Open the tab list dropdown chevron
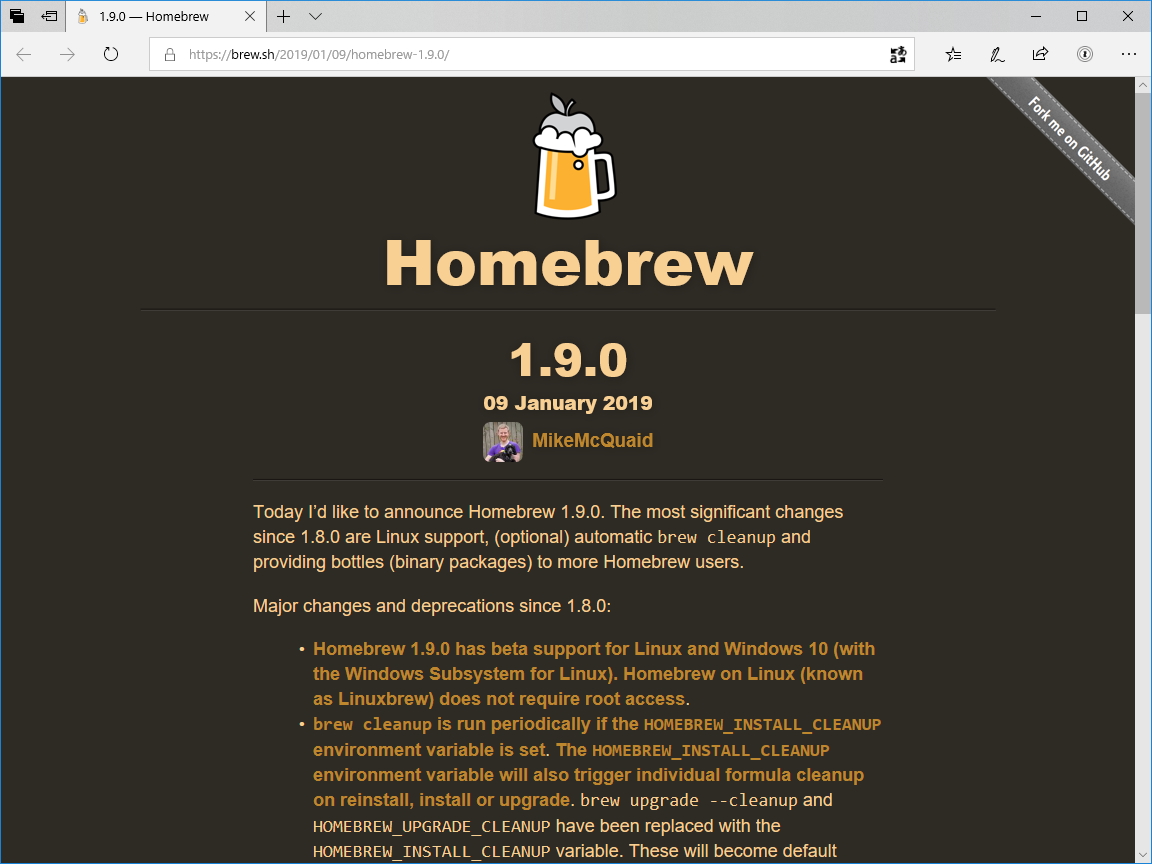 (316, 16)
